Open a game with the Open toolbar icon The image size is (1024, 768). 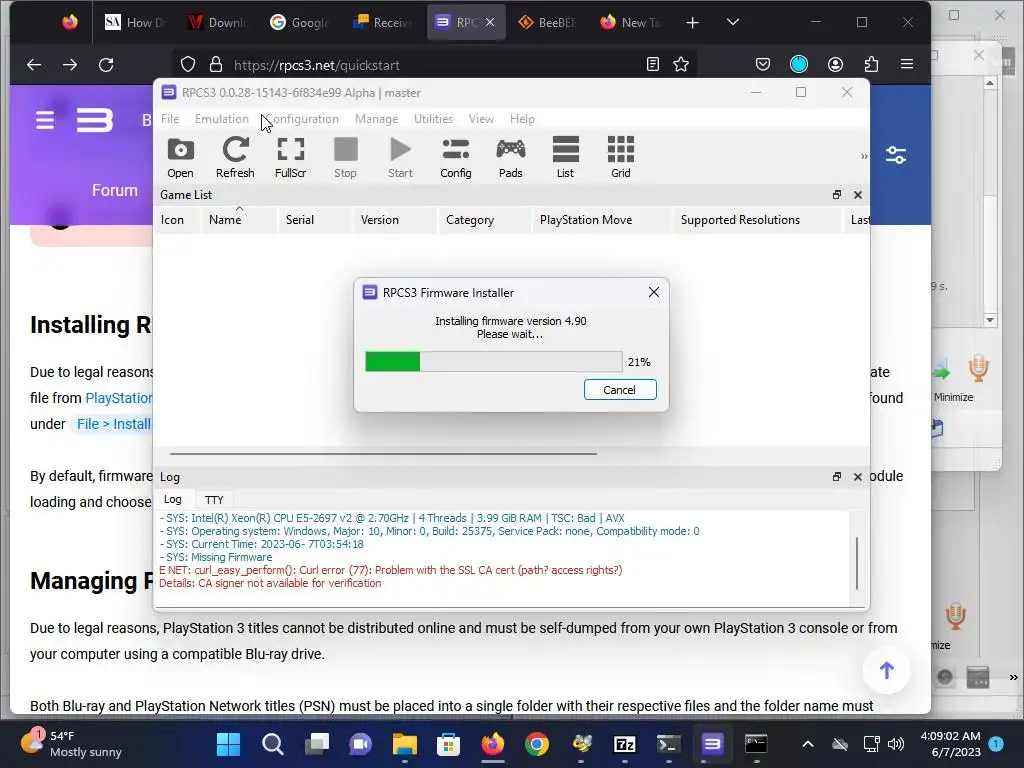[x=180, y=157]
